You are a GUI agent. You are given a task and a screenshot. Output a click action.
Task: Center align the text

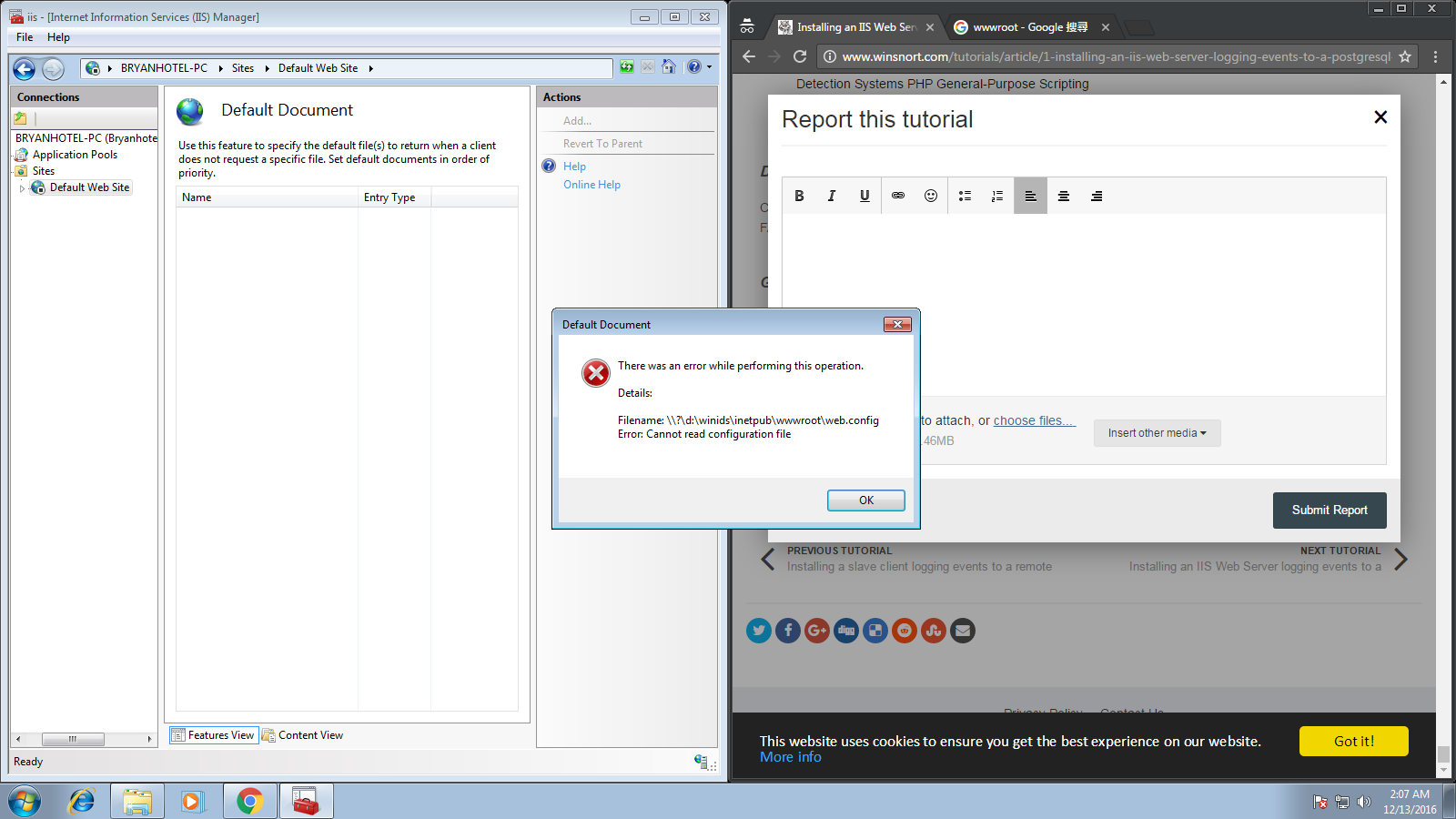tap(1063, 196)
